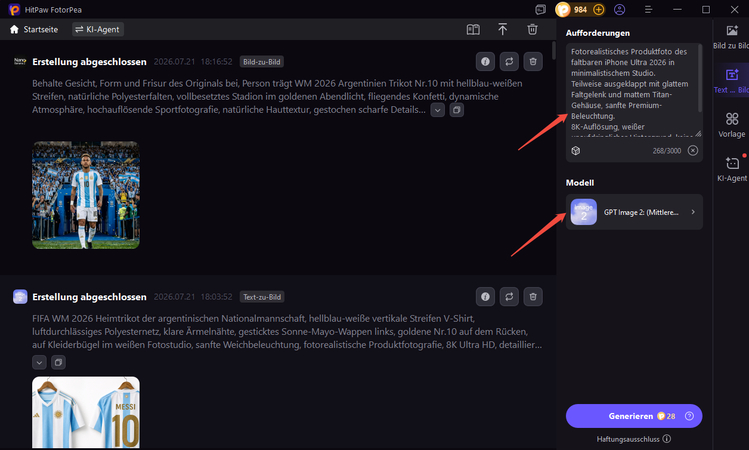
Task: Click the cube icon below the prompt
Action: coord(576,151)
